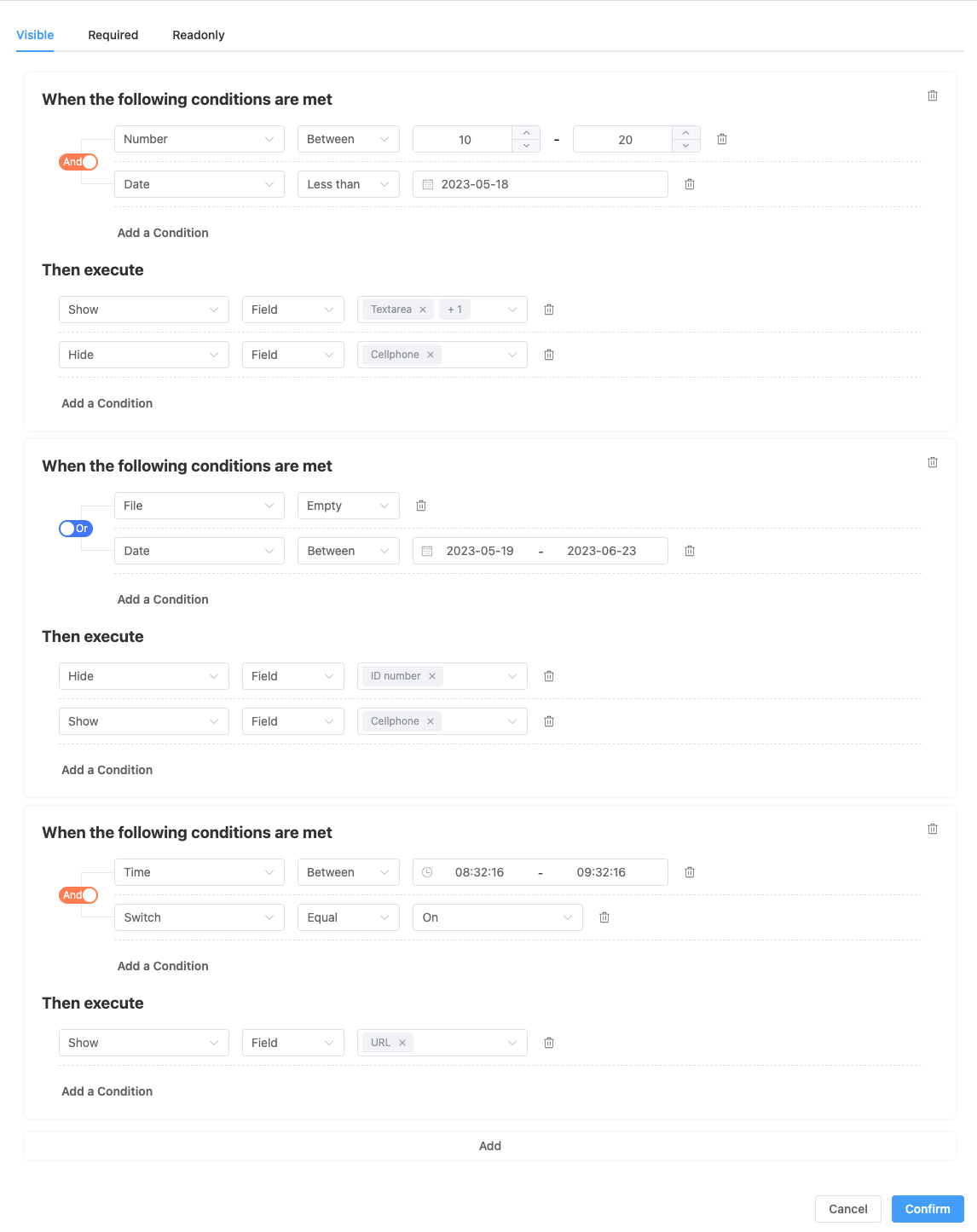Viewport: 977px width, 1232px height.
Task: Open the time picker clock icon
Action: [x=429, y=871]
